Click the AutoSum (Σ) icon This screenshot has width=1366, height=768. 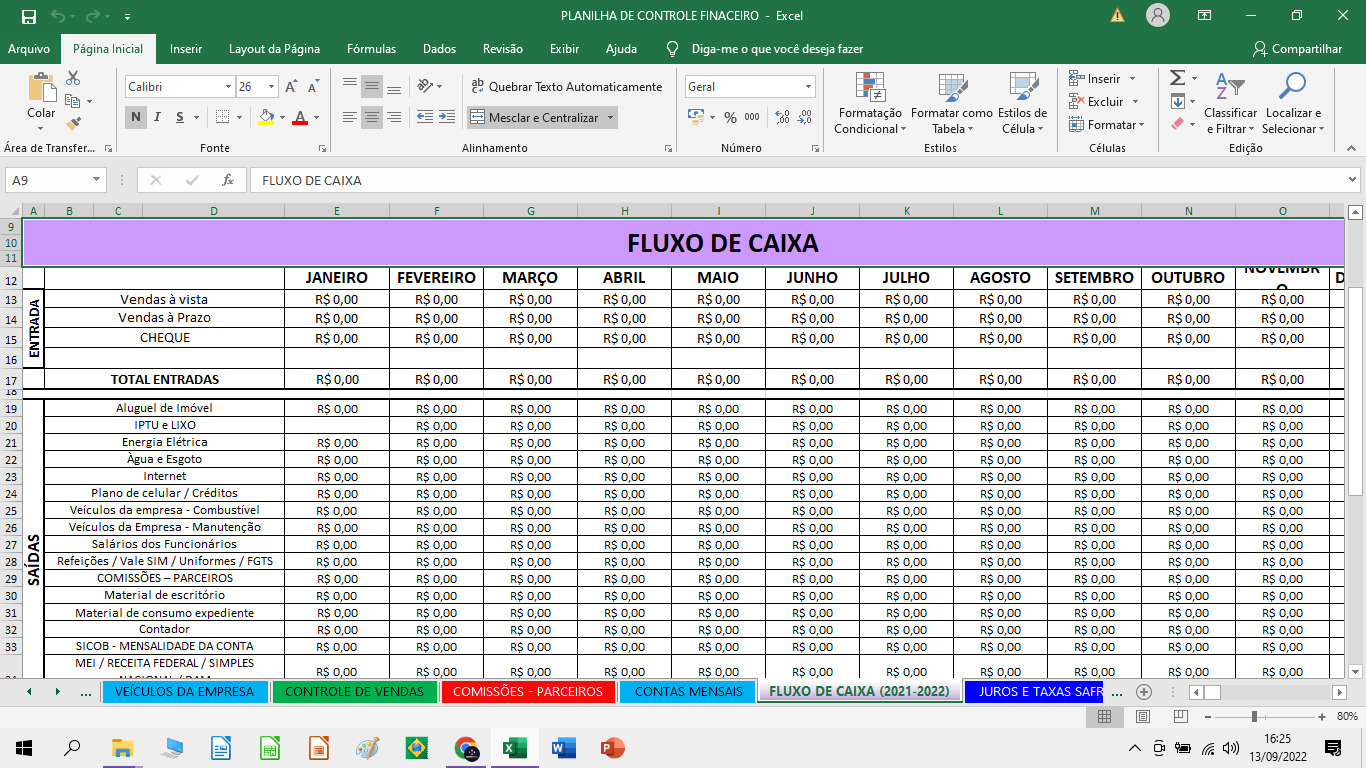pyautogui.click(x=1176, y=80)
